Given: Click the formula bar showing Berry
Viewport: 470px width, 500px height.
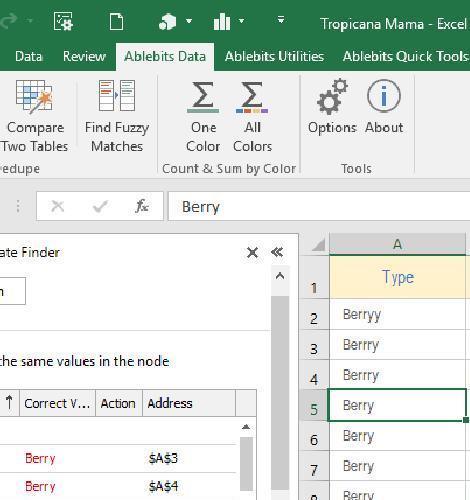Looking at the screenshot, I should [x=319, y=206].
